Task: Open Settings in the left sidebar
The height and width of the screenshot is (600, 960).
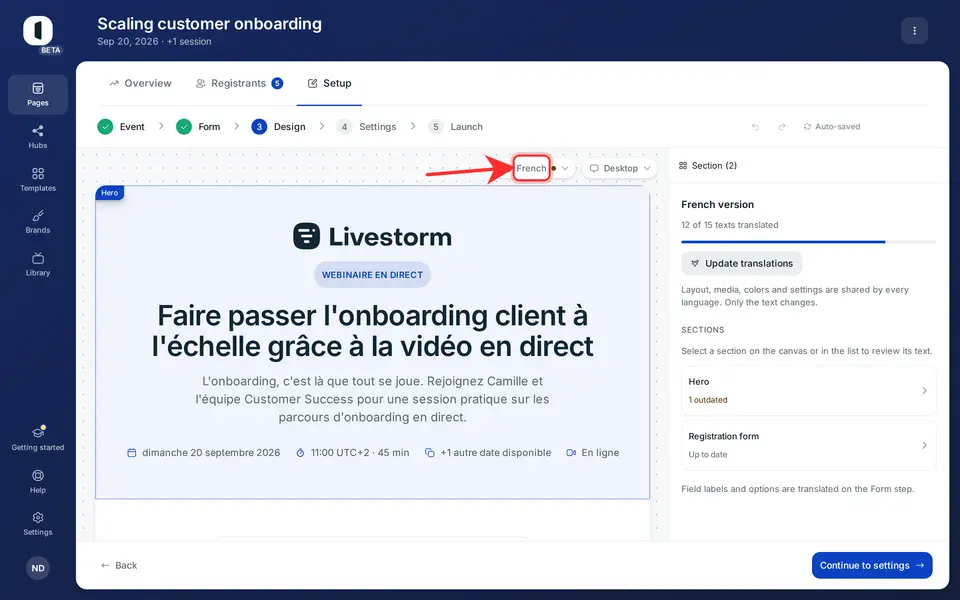Action: 38,524
